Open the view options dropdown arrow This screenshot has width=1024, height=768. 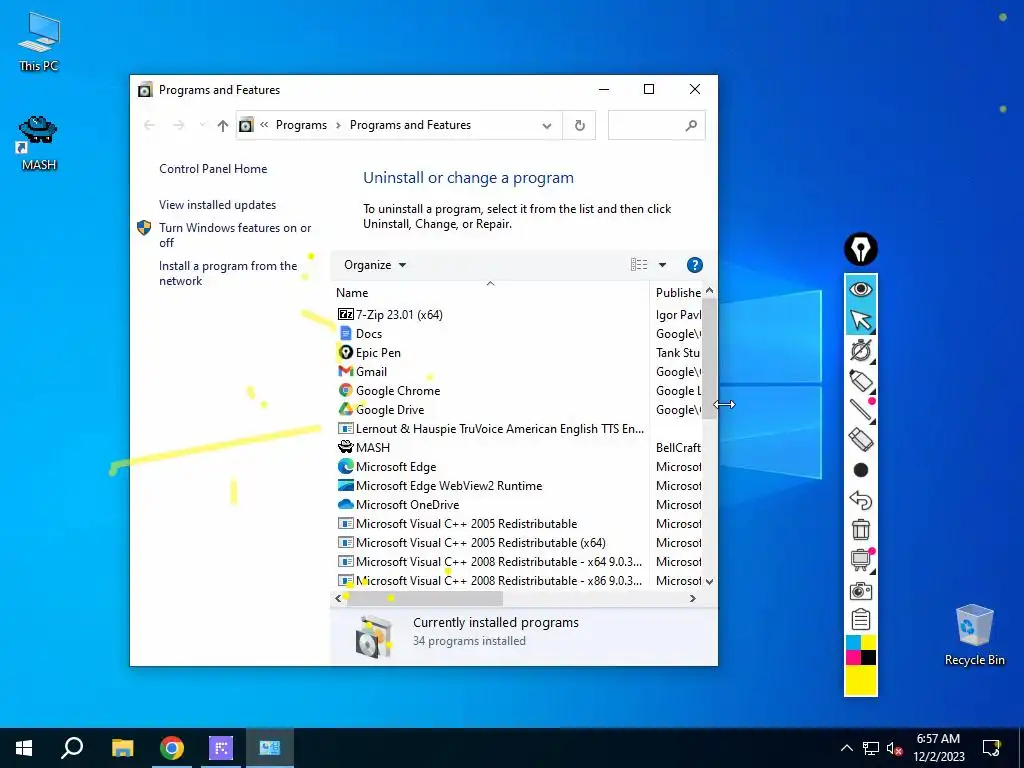pyautogui.click(x=662, y=264)
